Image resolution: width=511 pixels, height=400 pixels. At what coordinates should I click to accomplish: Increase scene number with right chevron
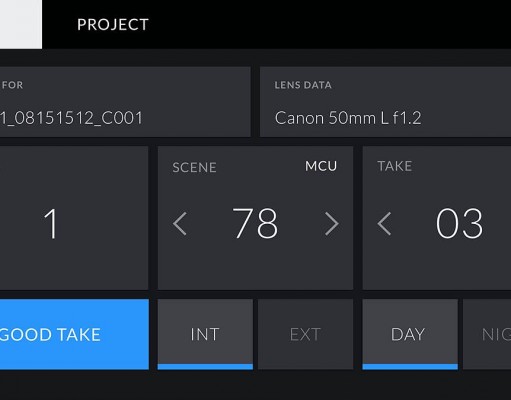coord(332,224)
